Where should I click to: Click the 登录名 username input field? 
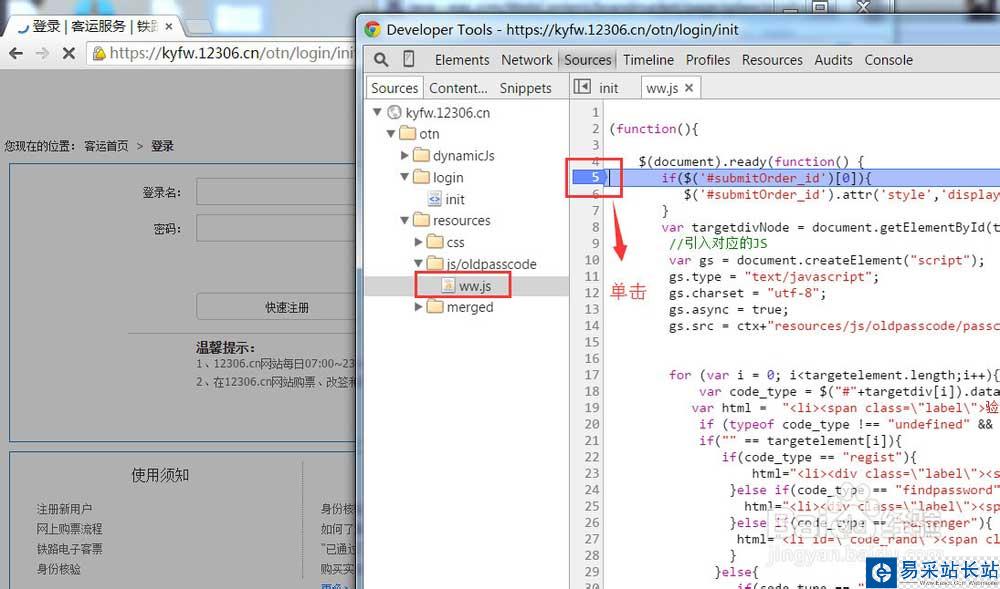click(276, 192)
